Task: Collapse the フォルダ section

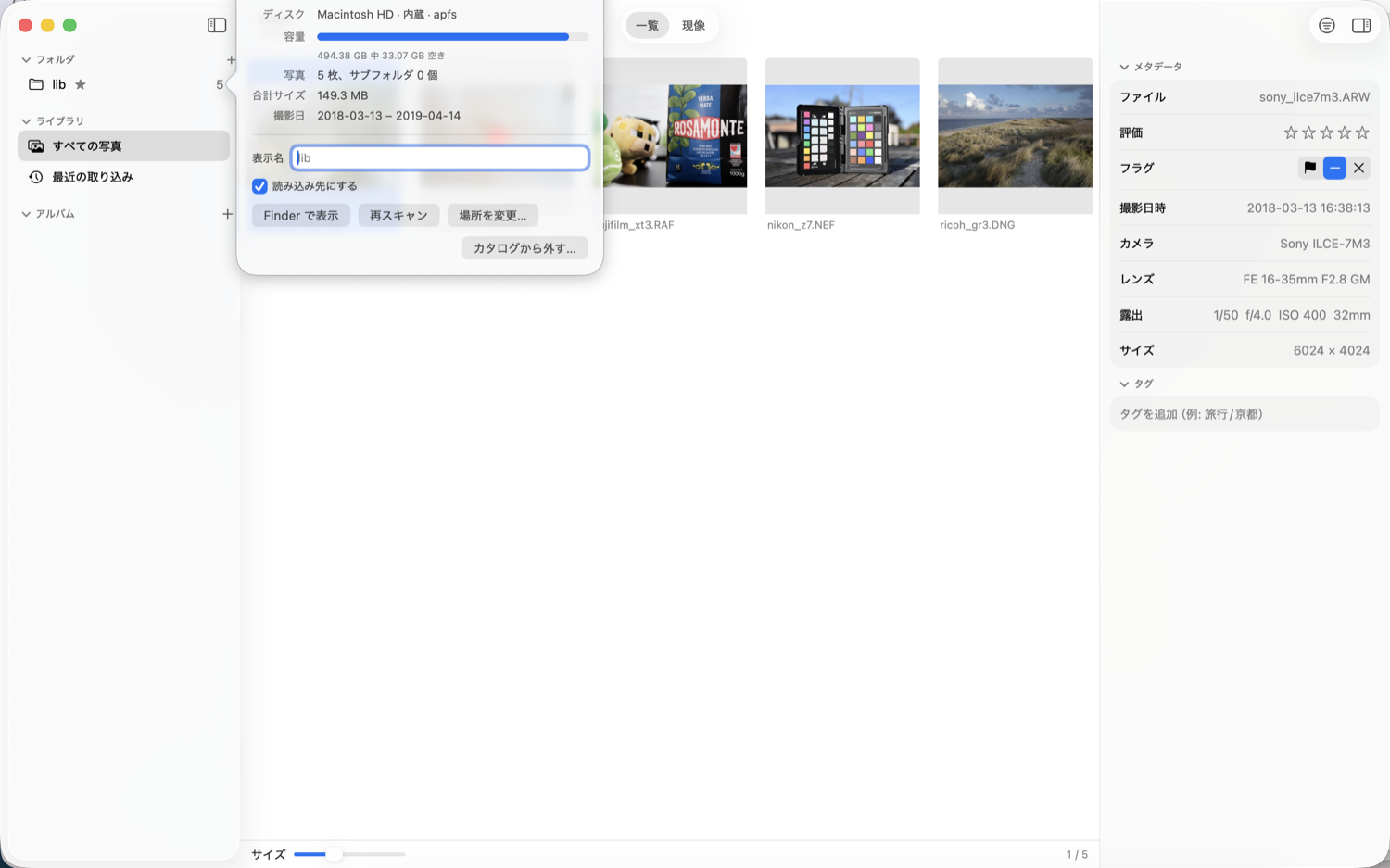Action: click(x=26, y=59)
